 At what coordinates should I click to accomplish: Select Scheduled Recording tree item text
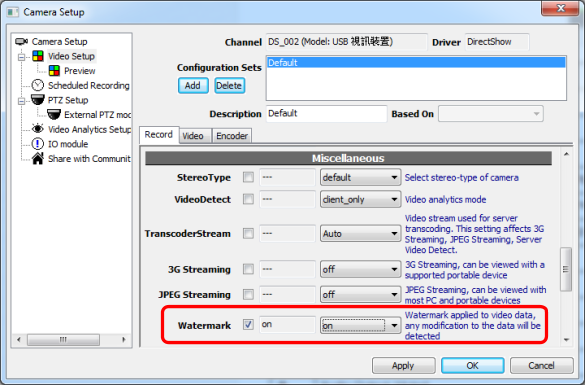tap(89, 85)
